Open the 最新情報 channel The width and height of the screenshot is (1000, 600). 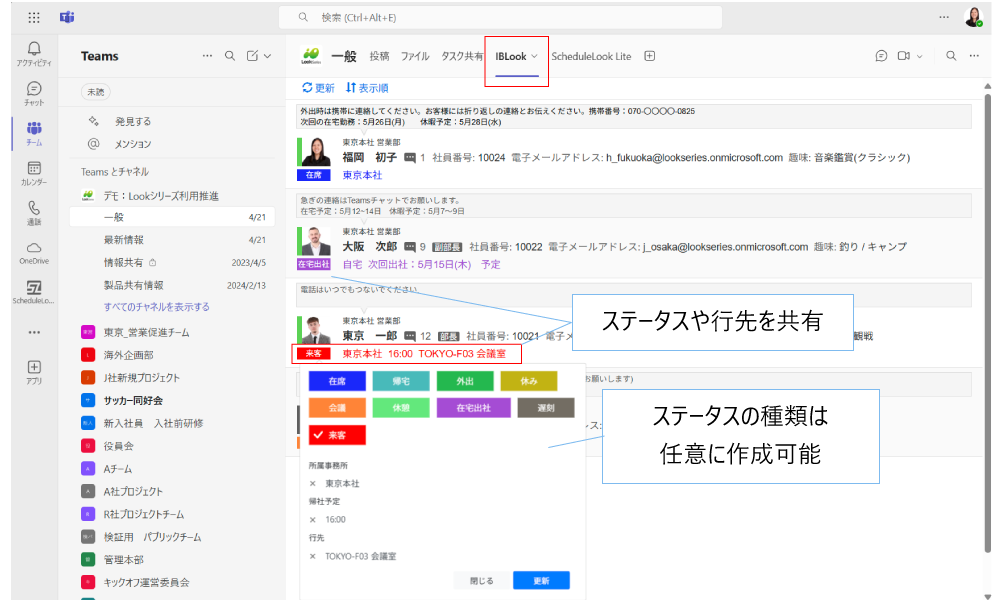[172, 240]
